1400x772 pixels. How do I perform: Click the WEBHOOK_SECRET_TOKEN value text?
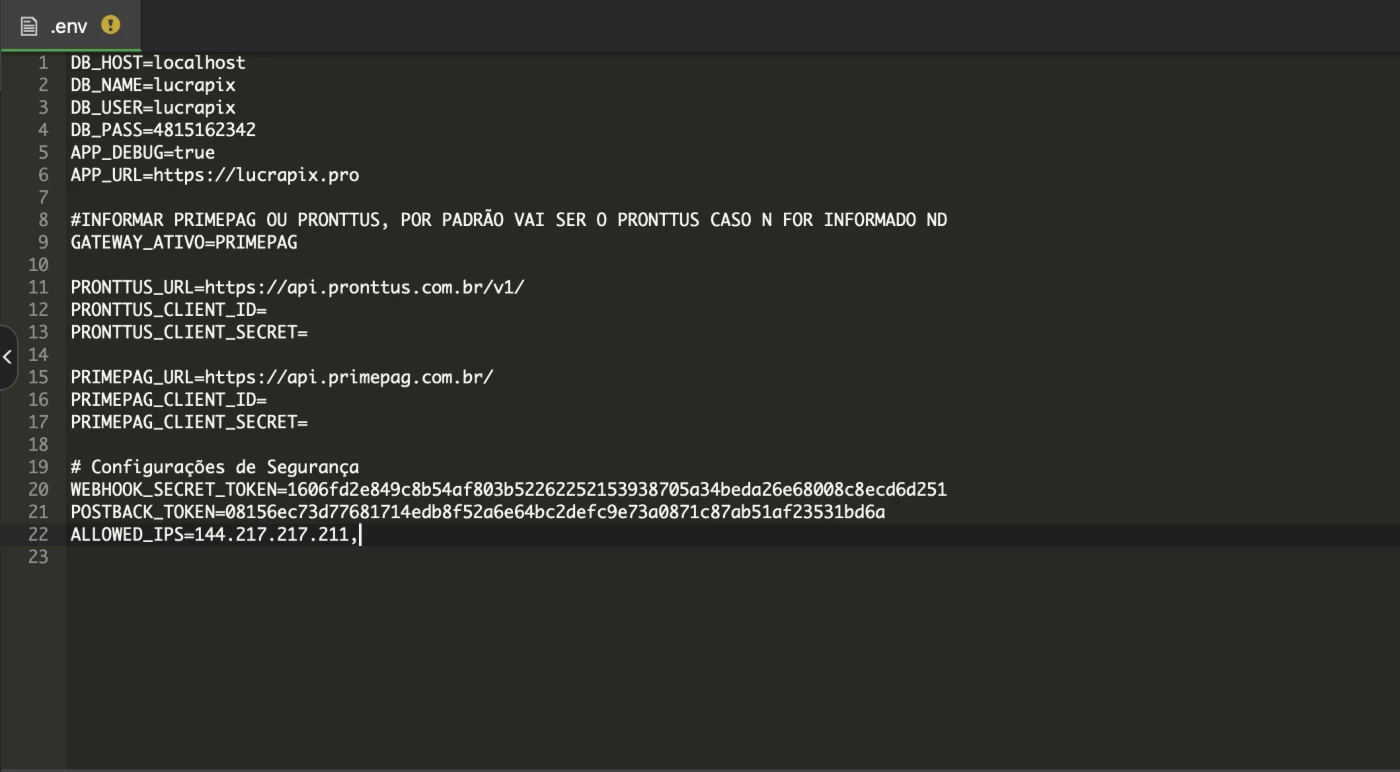pyautogui.click(x=617, y=490)
